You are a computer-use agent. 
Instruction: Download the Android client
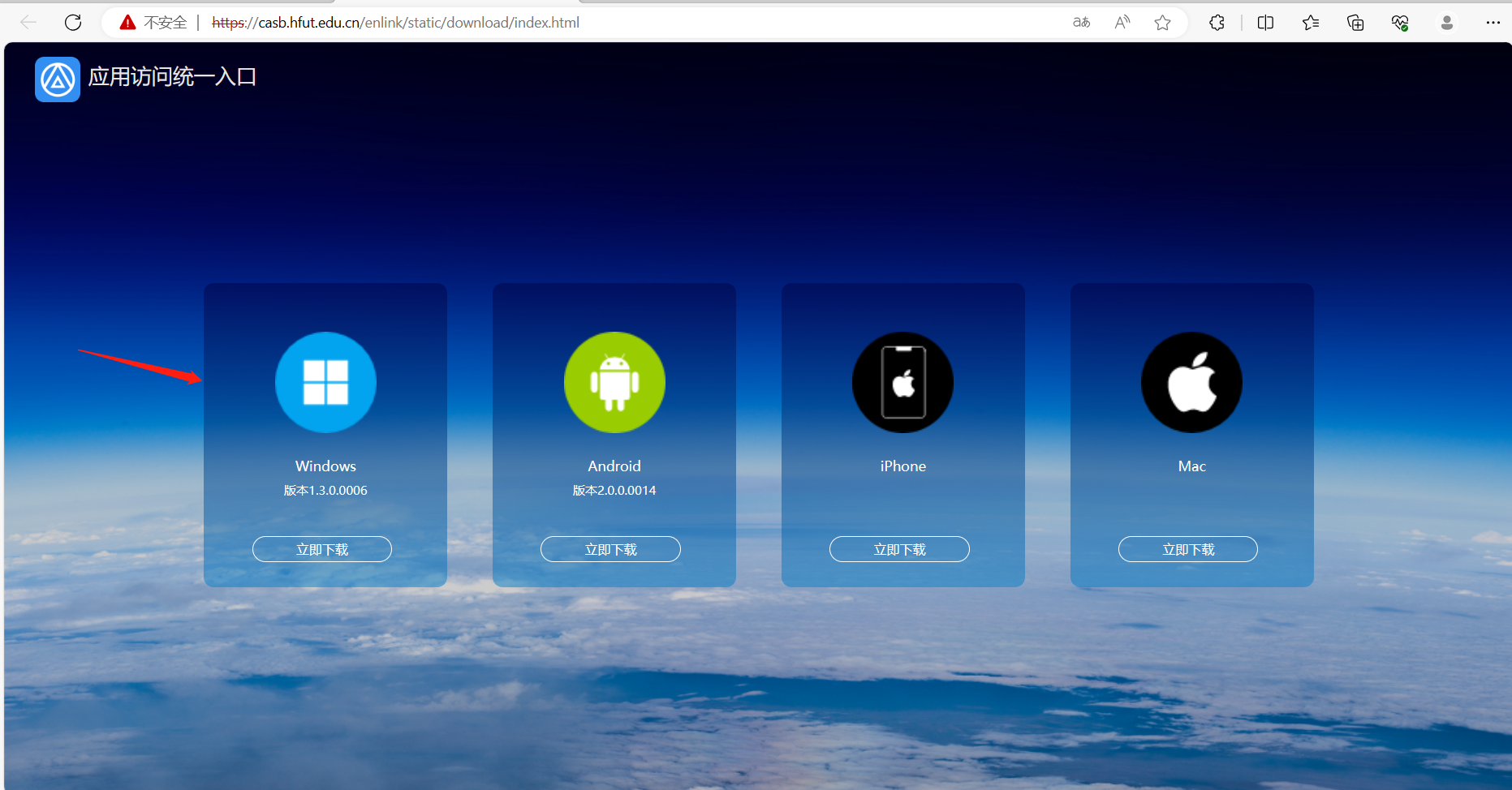point(610,549)
